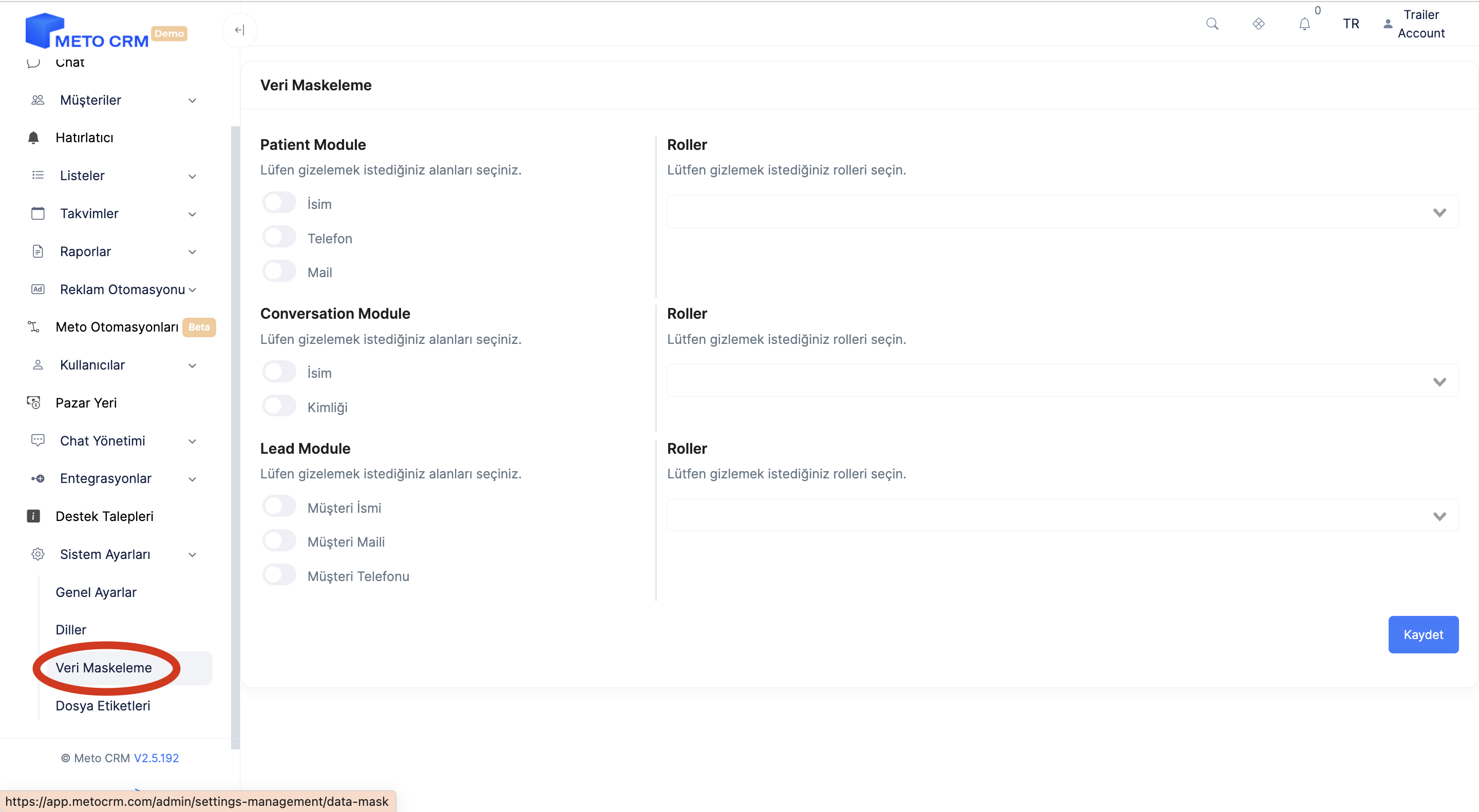Enable the Telefon toggle in Patient Module

tap(279, 237)
